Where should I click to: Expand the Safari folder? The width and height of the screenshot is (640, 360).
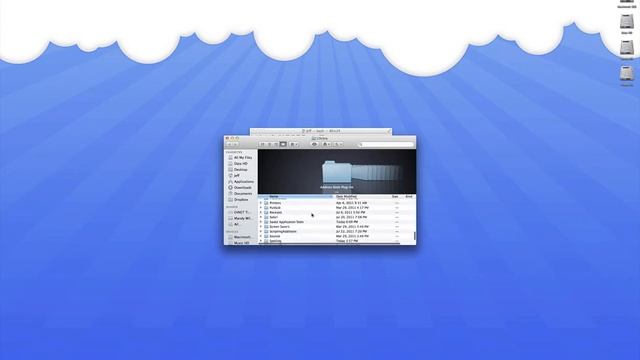261,218
